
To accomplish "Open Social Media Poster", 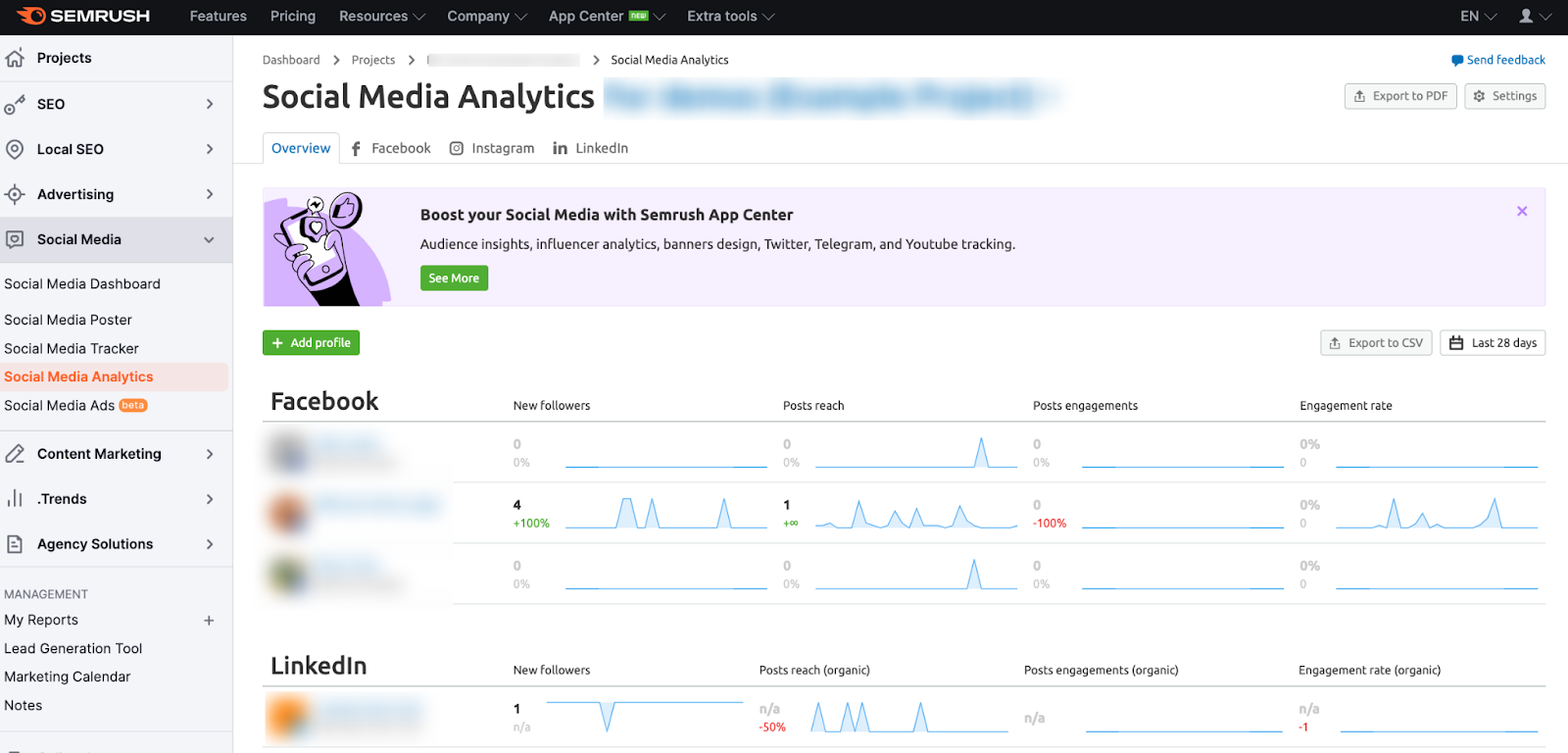I will point(68,320).
